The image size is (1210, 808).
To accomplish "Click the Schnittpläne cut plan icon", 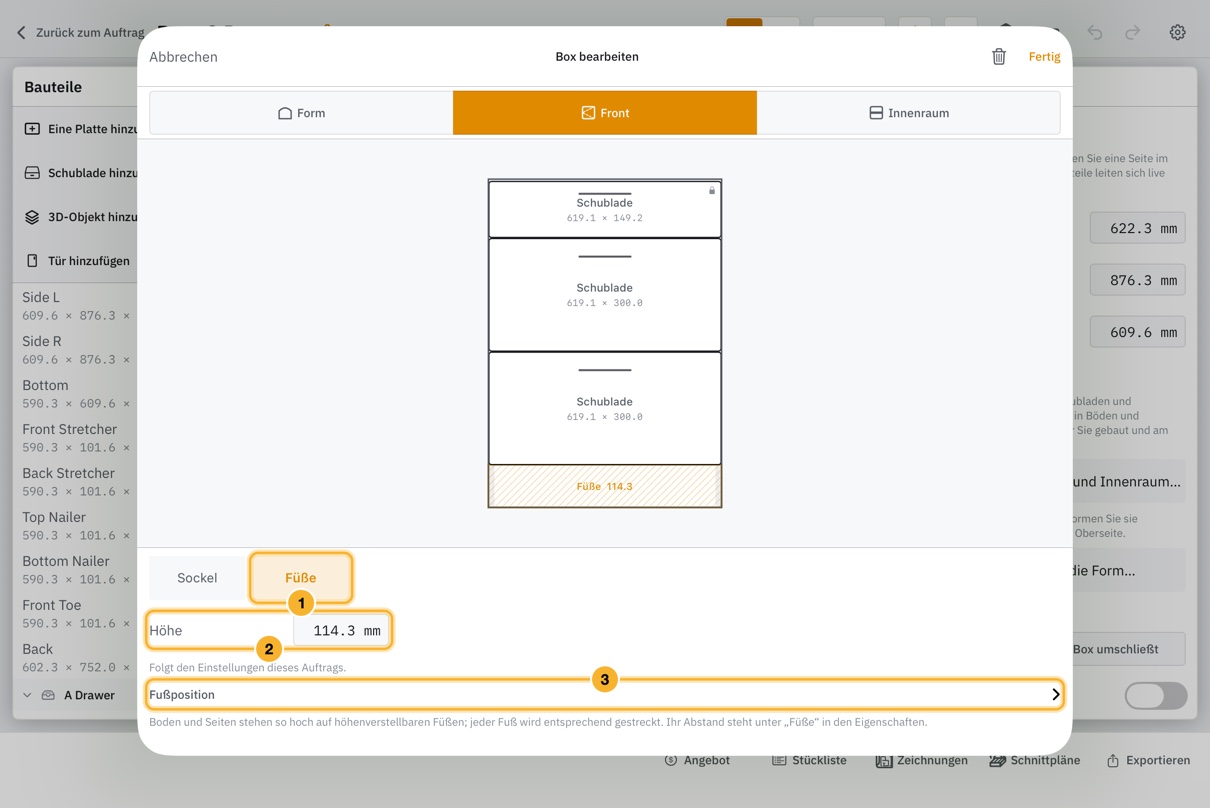I will (997, 761).
